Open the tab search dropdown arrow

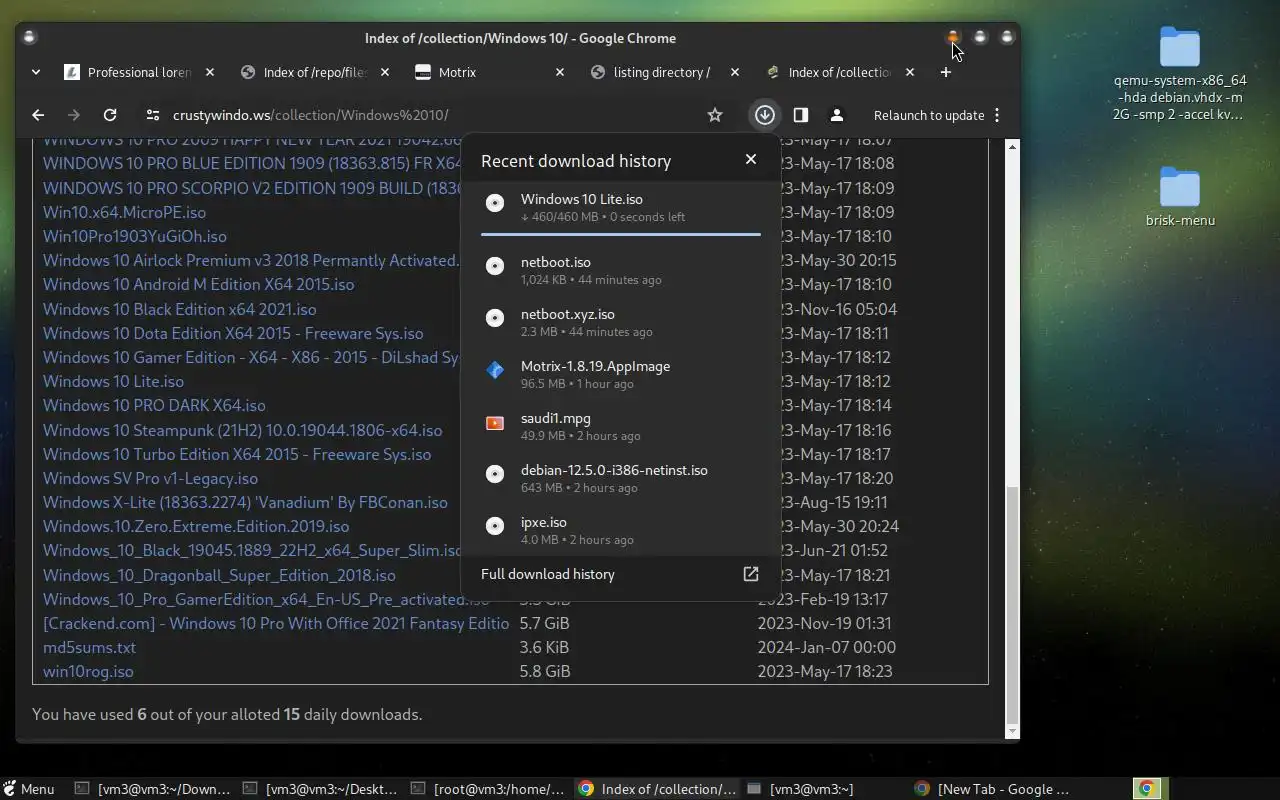36,72
